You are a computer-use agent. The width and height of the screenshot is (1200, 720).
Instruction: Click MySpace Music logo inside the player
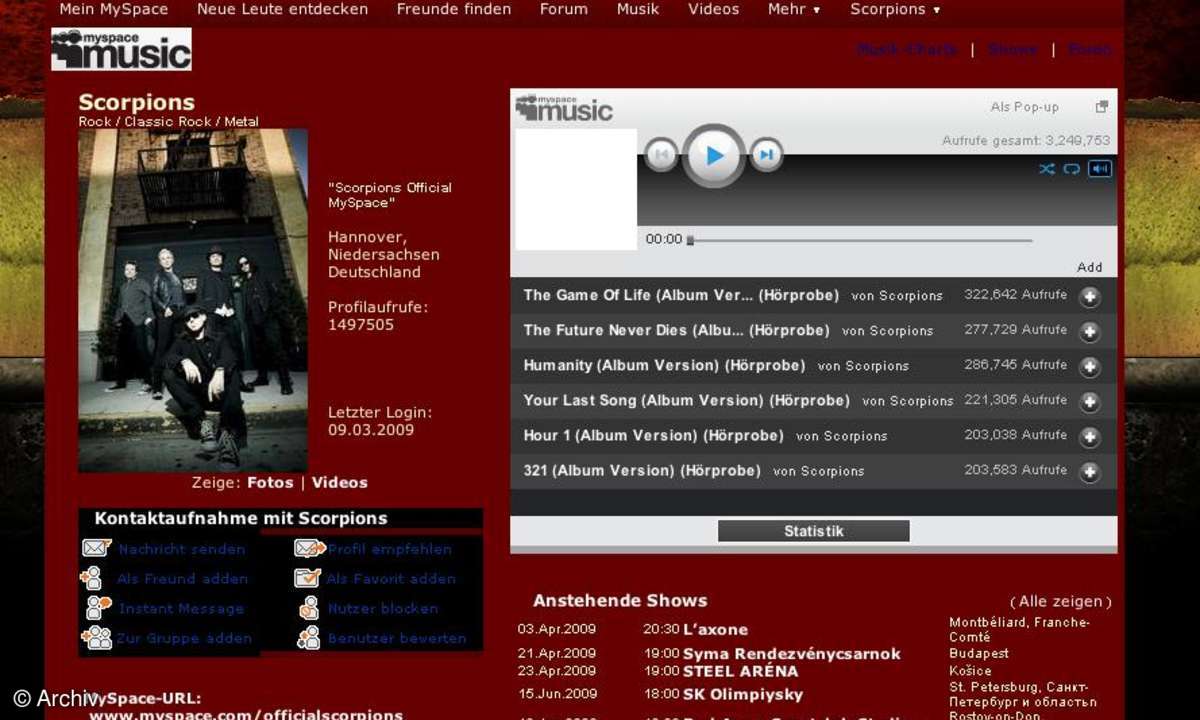pyautogui.click(x=564, y=108)
